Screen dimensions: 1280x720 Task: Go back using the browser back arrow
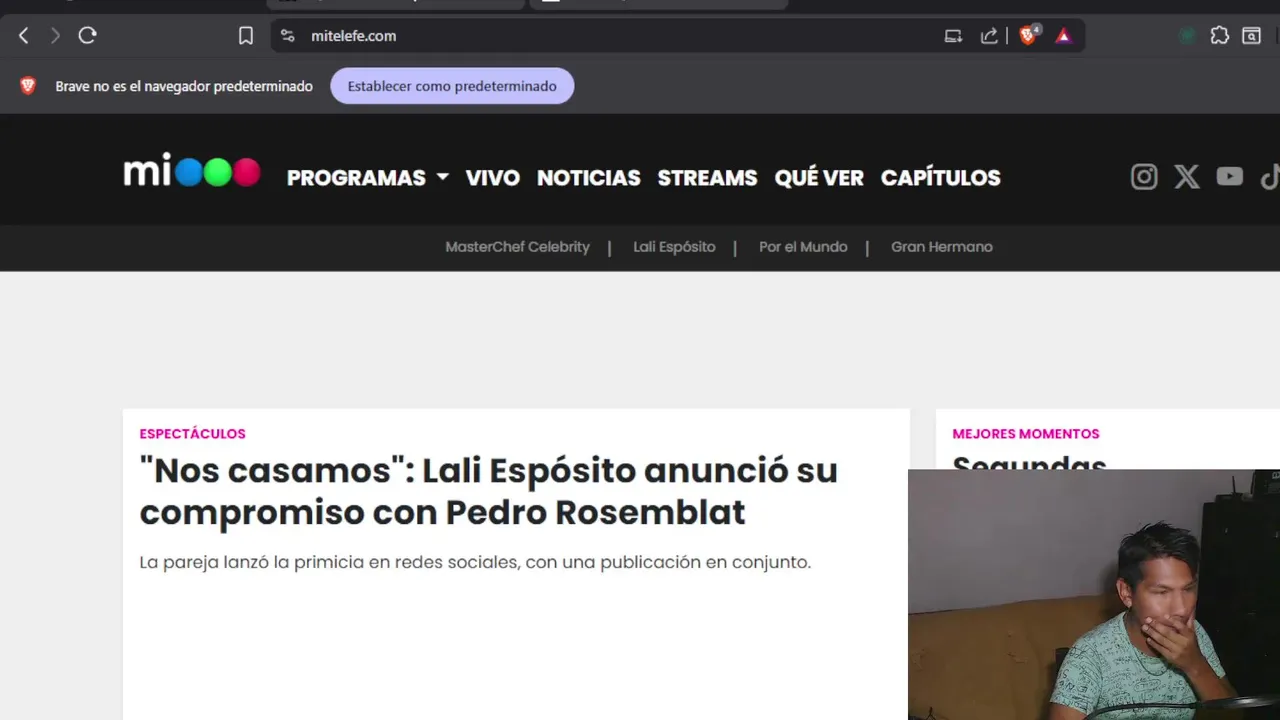pos(24,36)
